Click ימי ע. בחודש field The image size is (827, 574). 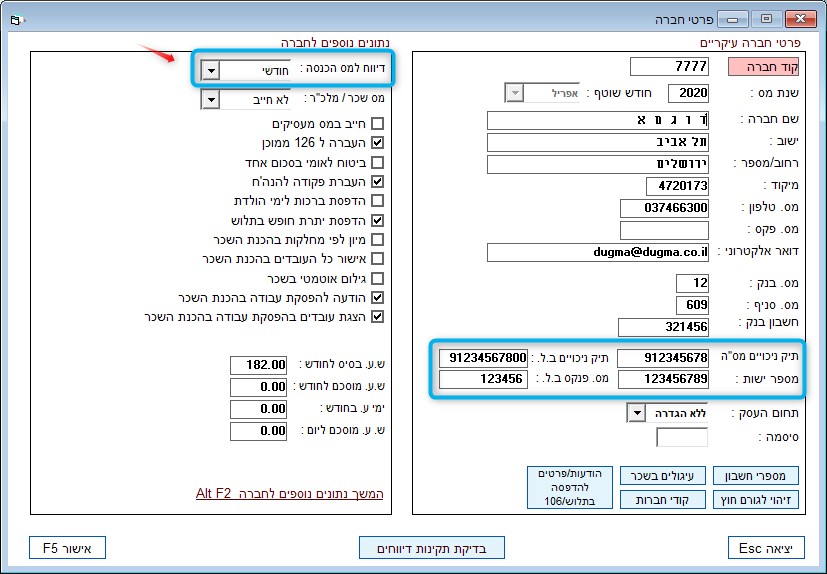pos(258,409)
